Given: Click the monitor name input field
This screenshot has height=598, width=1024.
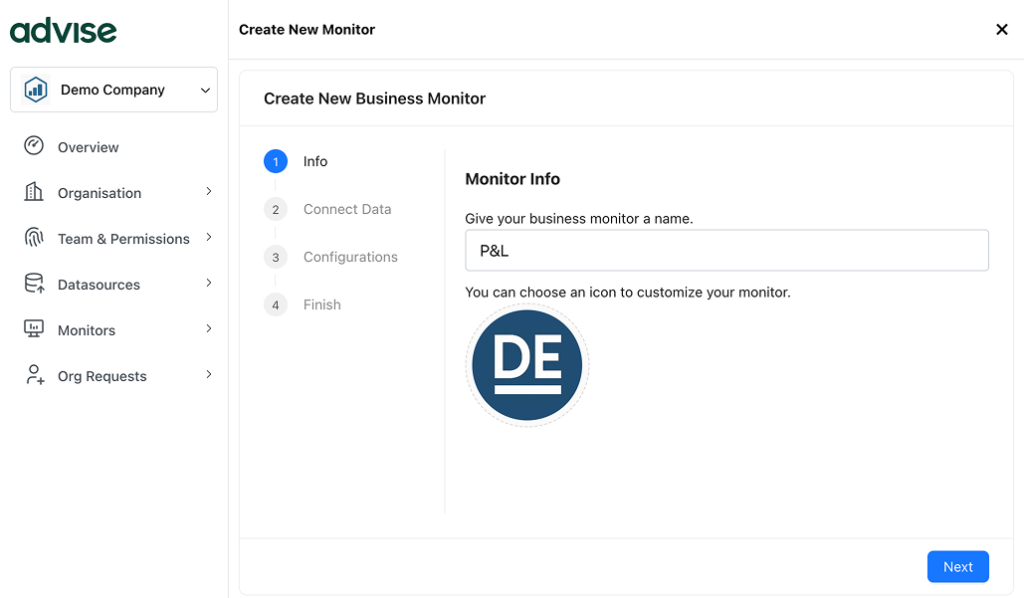Looking at the screenshot, I should click(x=726, y=251).
